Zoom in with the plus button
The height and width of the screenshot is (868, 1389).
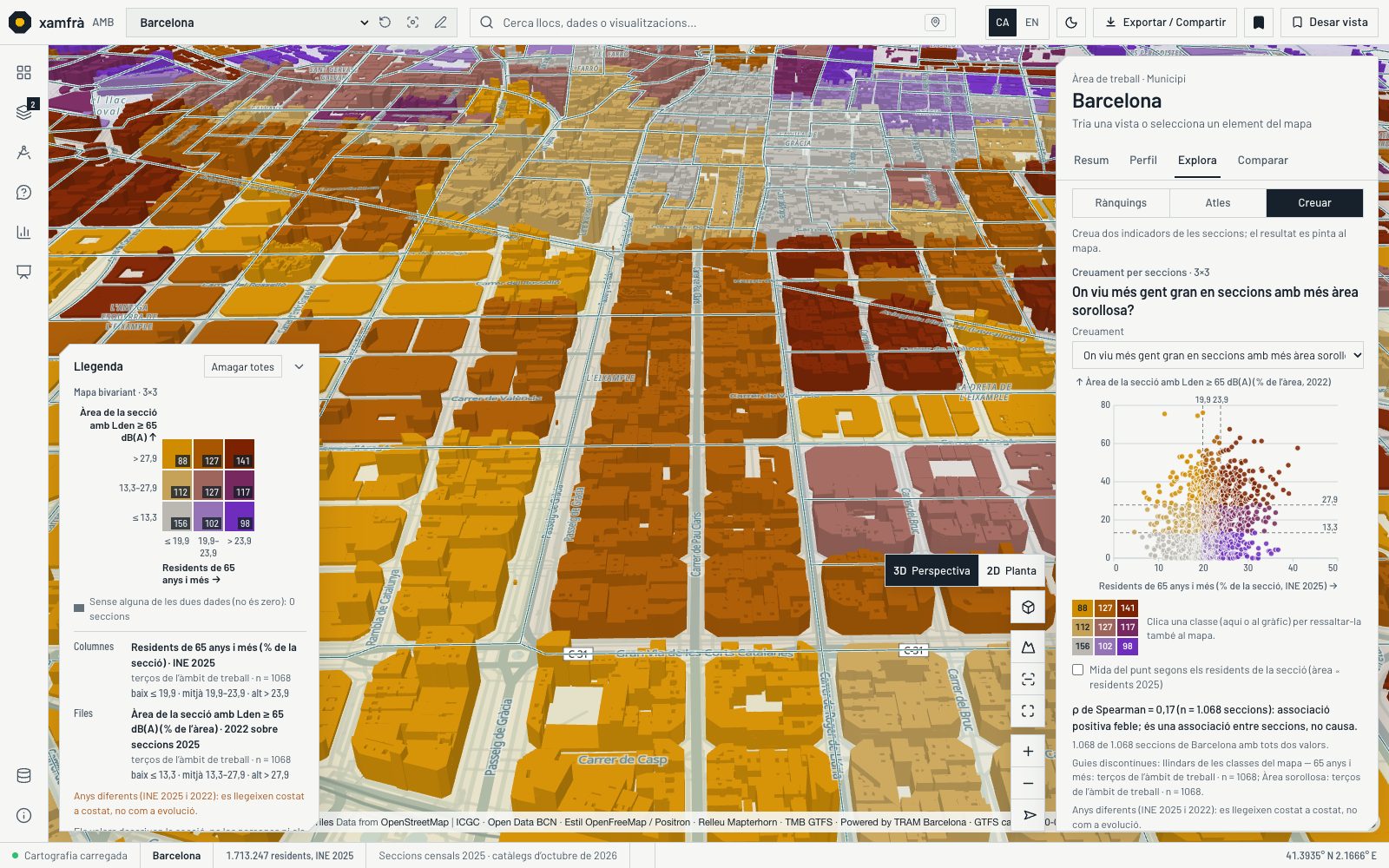pyautogui.click(x=1028, y=752)
